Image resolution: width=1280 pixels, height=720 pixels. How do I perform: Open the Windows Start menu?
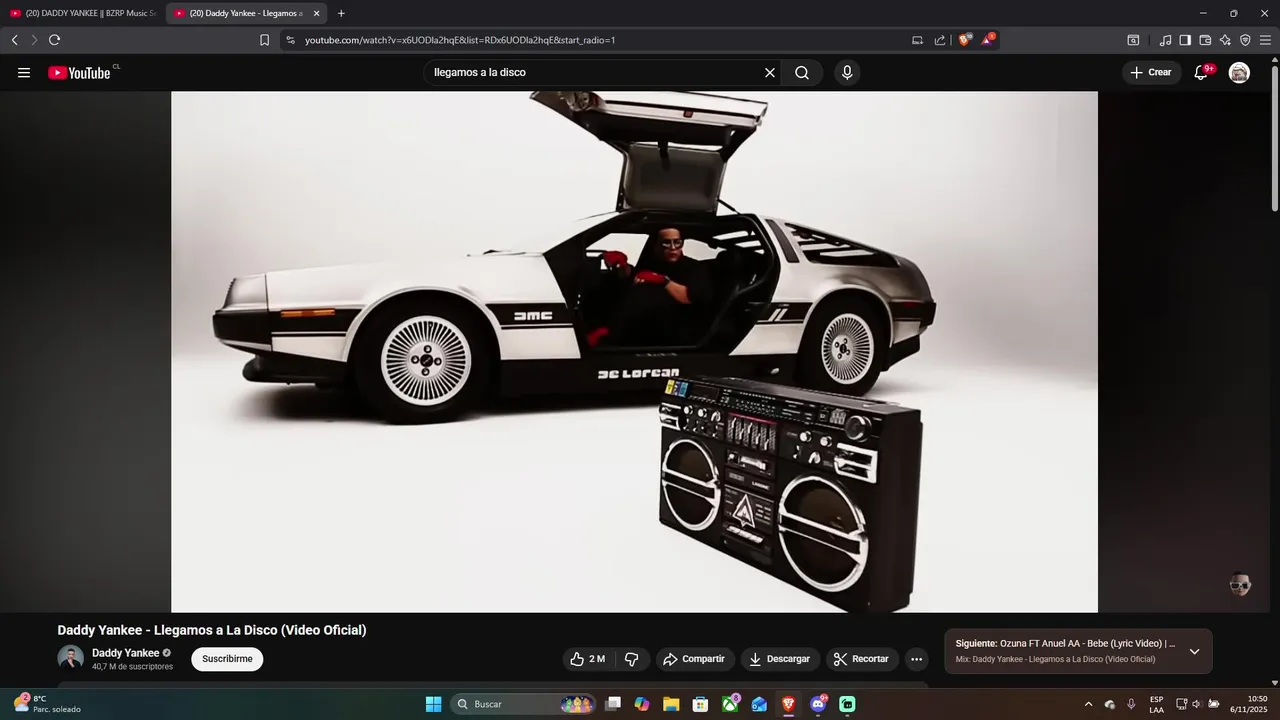click(x=433, y=704)
